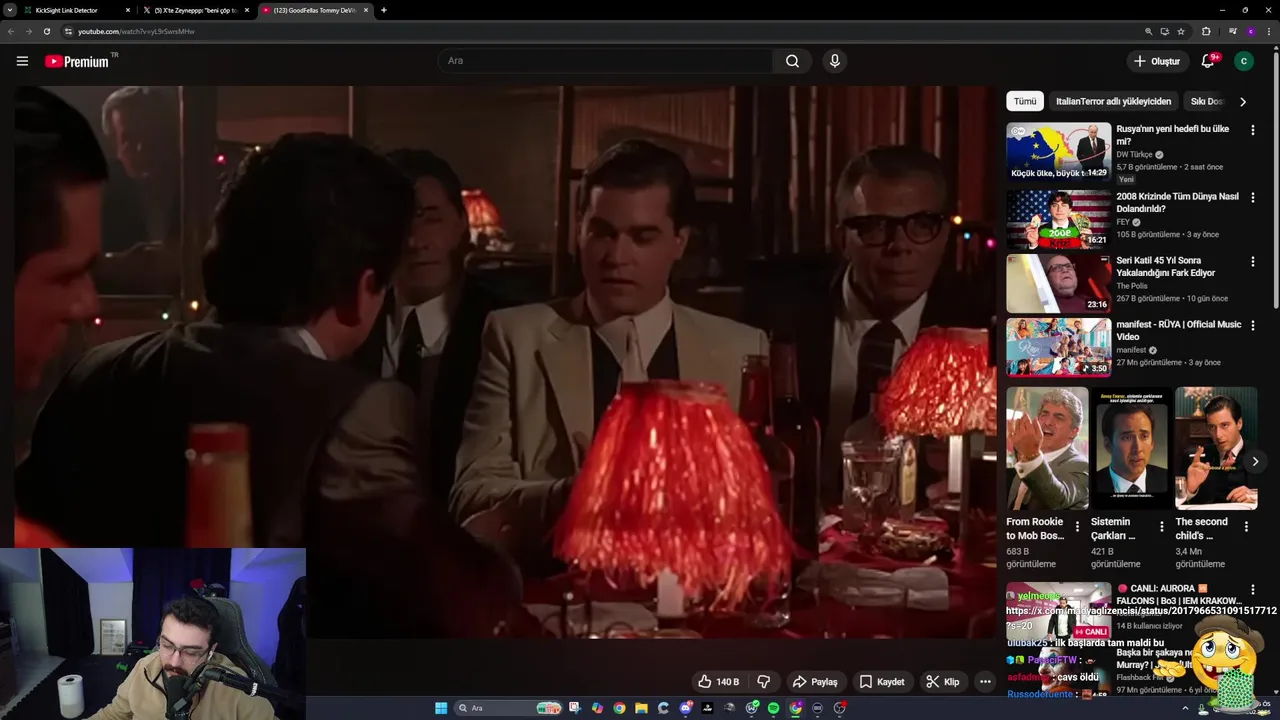The height and width of the screenshot is (720, 1280).
Task: Open a new browser tab
Action: pos(384,10)
